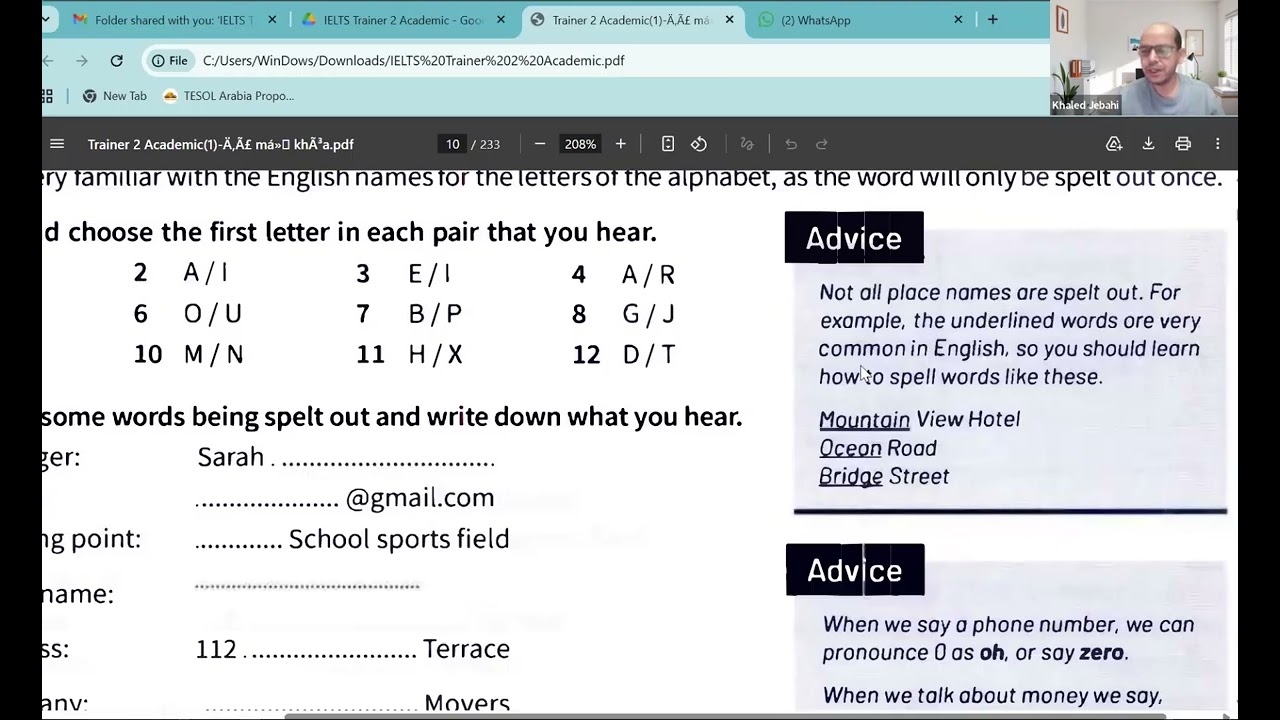1280x720 pixels.
Task: Open the browser apps grid icon
Action: [x=47, y=96]
